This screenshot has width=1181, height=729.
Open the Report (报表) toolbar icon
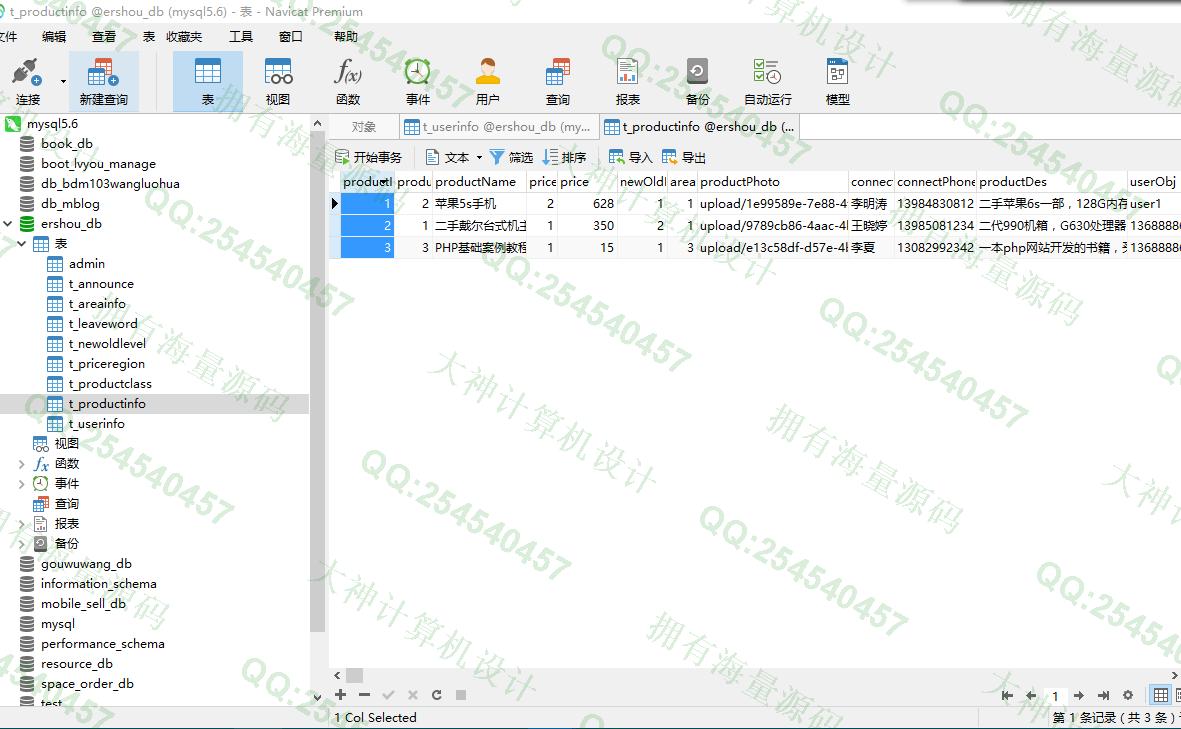click(x=627, y=81)
